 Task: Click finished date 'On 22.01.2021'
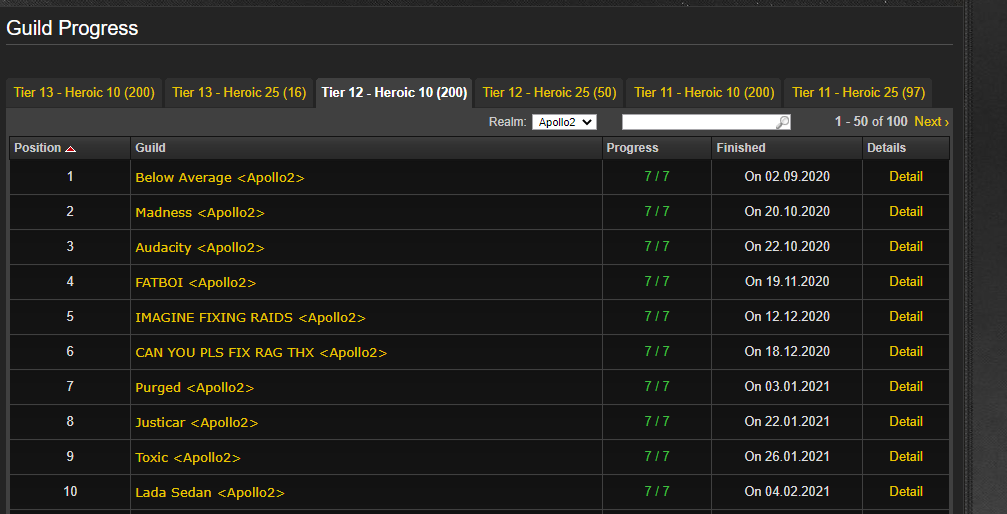[787, 421]
